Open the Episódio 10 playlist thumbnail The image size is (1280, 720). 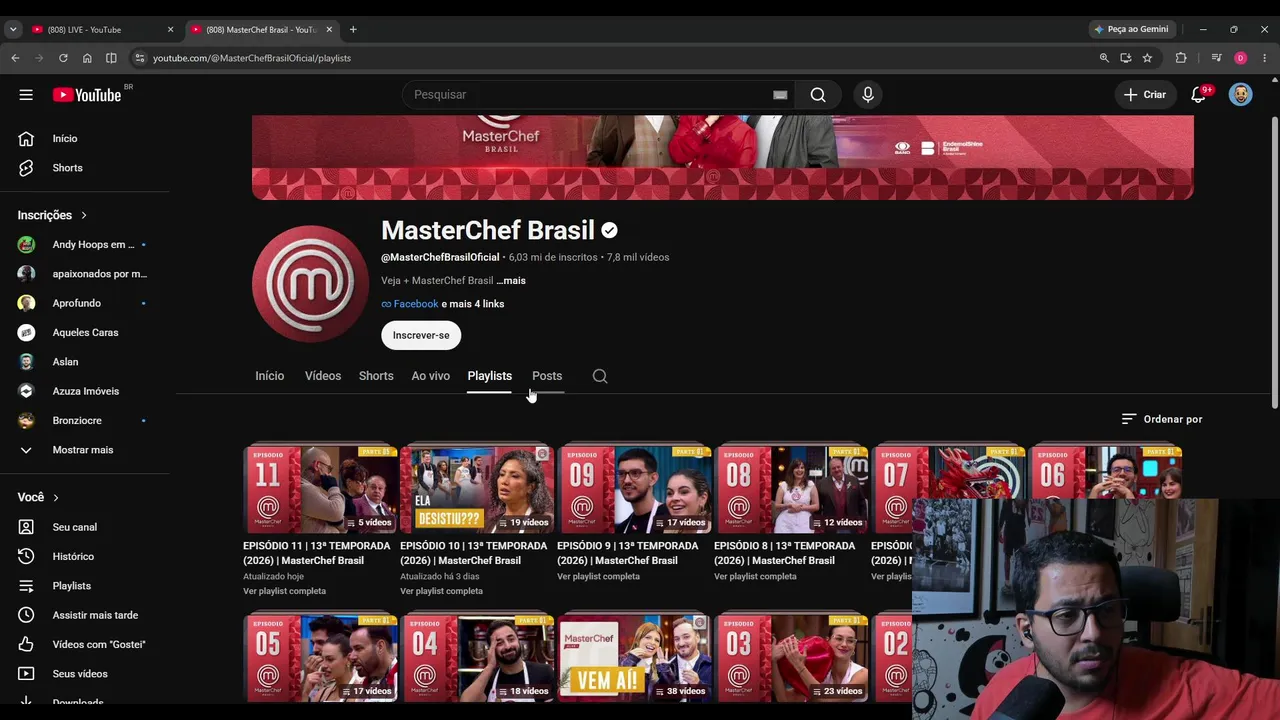[477, 489]
